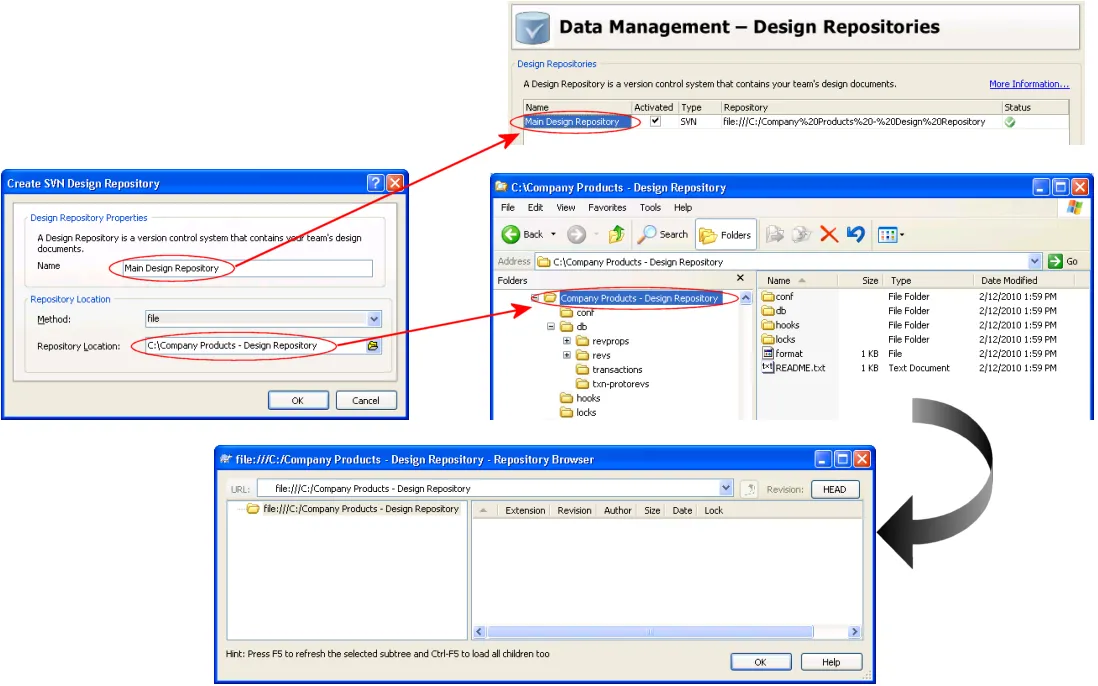Viewport: 1098px width, 686px height.
Task: Click the Data Management database icon
Action: pos(532,28)
